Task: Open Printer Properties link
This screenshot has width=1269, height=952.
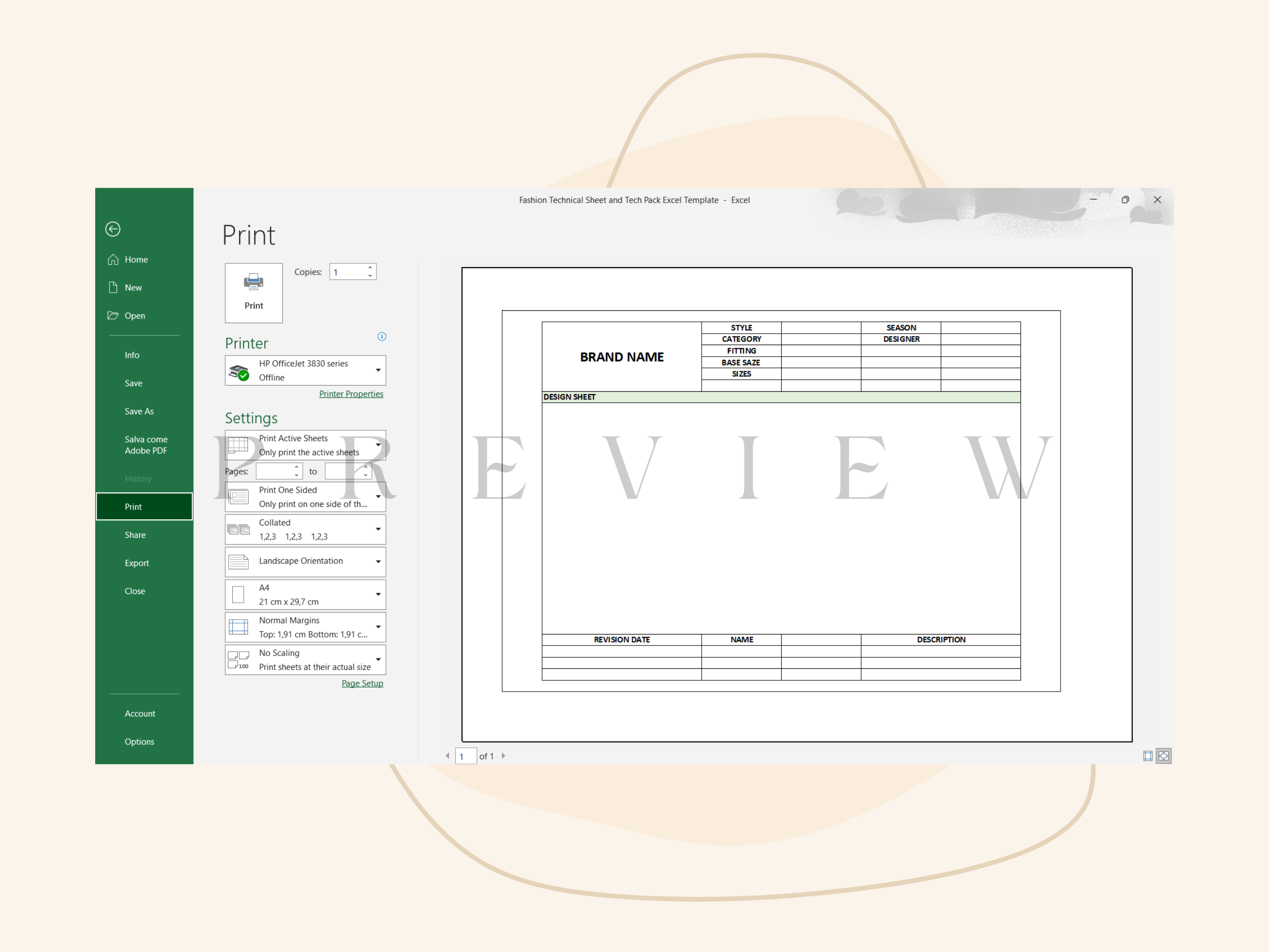Action: 351,394
